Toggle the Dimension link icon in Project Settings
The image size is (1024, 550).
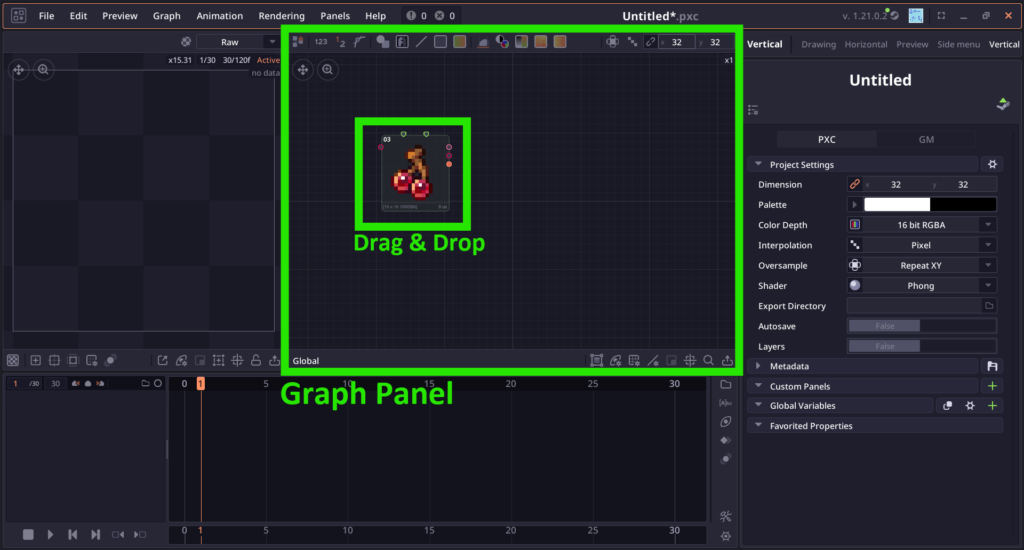pos(854,184)
